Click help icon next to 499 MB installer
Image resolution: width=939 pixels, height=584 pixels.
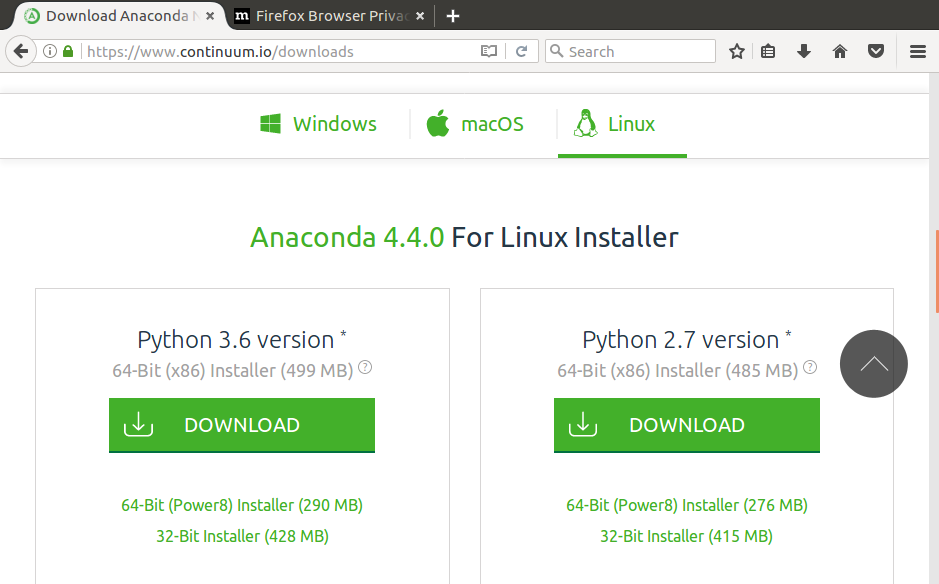[365, 367]
